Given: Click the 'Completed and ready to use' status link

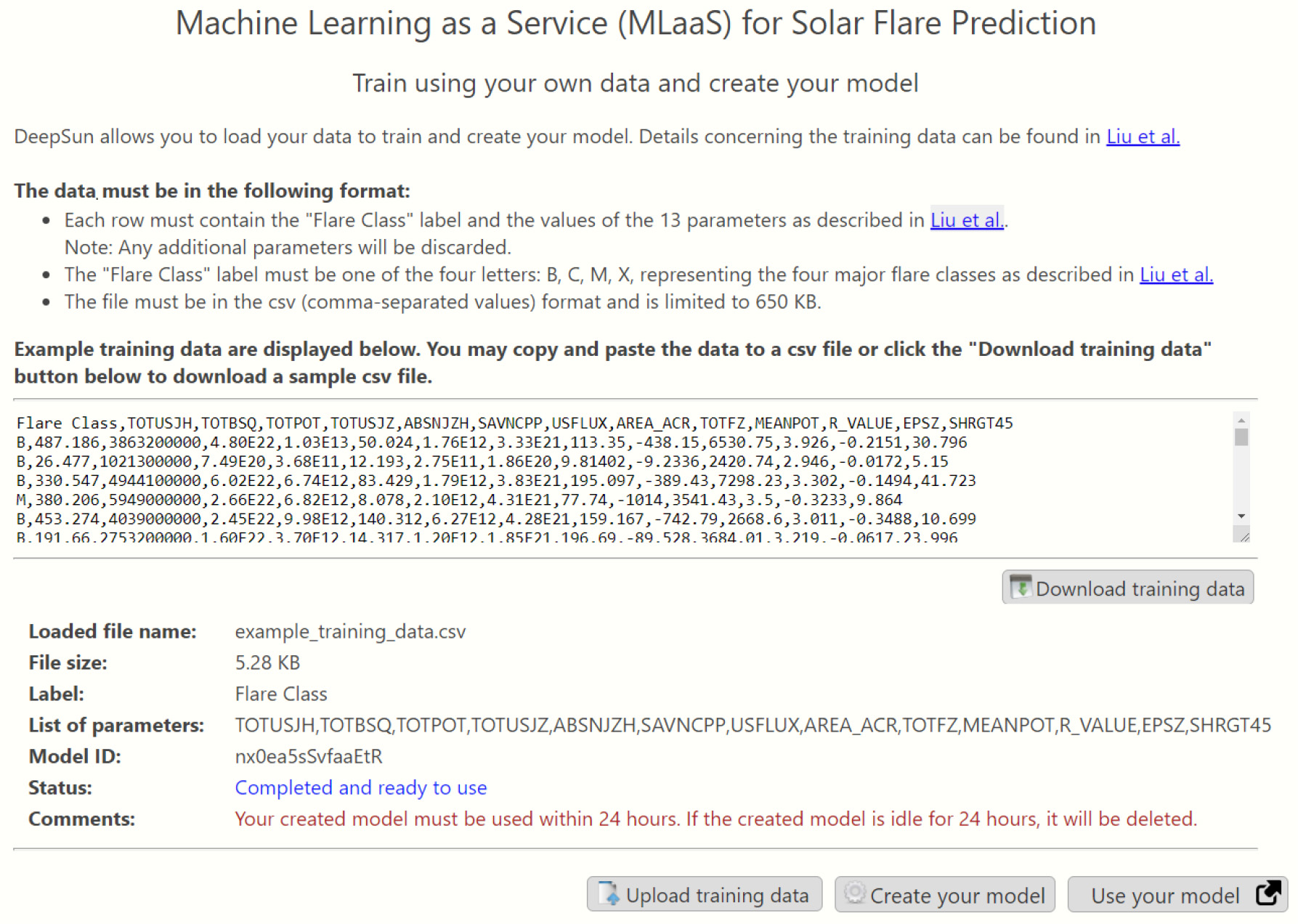Looking at the screenshot, I should pyautogui.click(x=360, y=787).
